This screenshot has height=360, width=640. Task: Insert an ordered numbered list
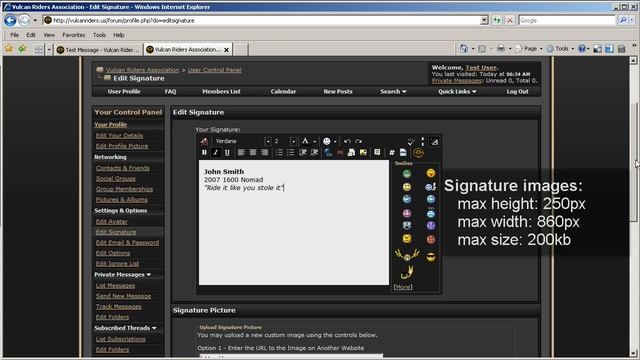(x=279, y=153)
